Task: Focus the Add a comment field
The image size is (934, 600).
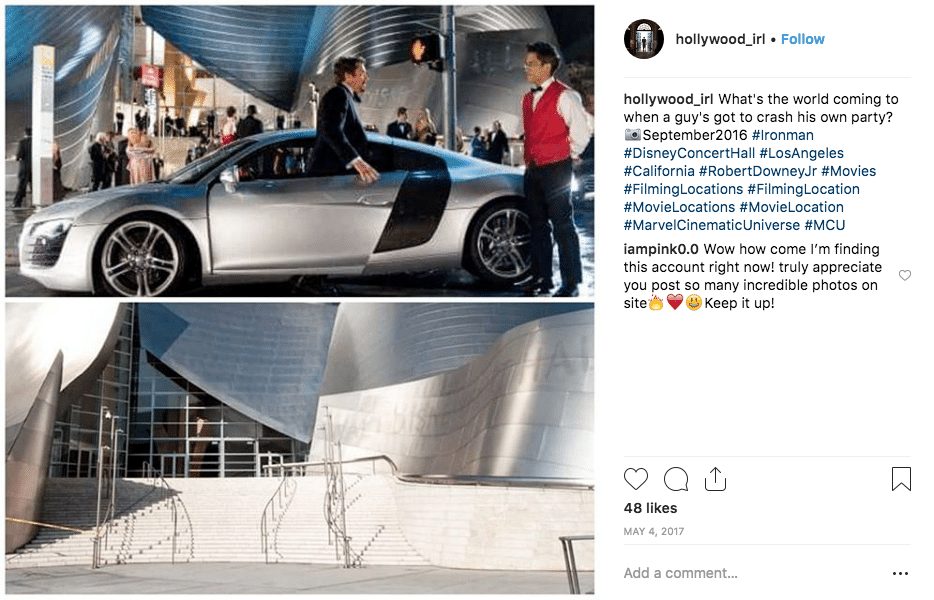Action: 754,573
